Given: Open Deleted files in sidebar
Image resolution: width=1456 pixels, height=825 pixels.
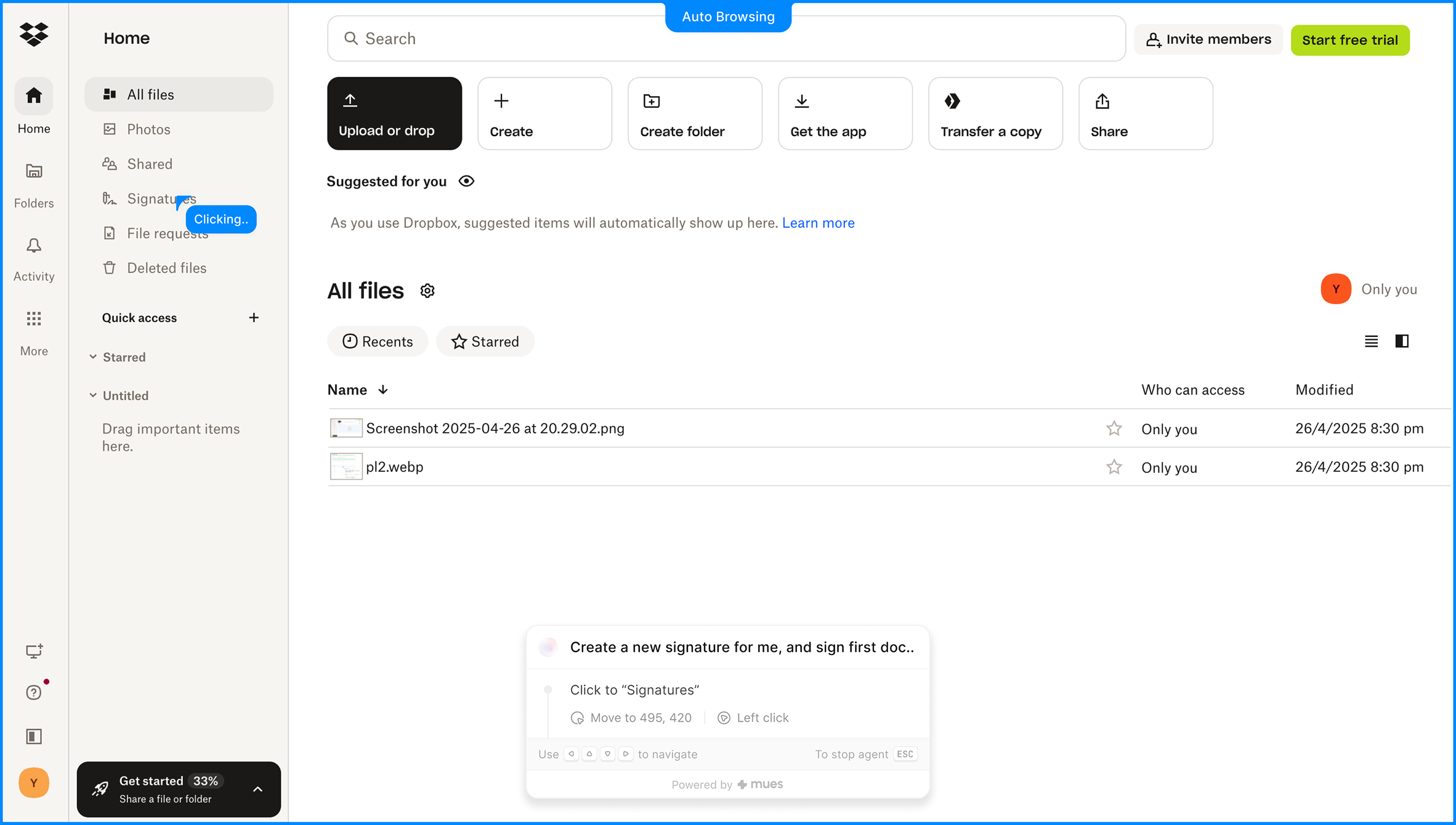Looking at the screenshot, I should click(x=166, y=268).
